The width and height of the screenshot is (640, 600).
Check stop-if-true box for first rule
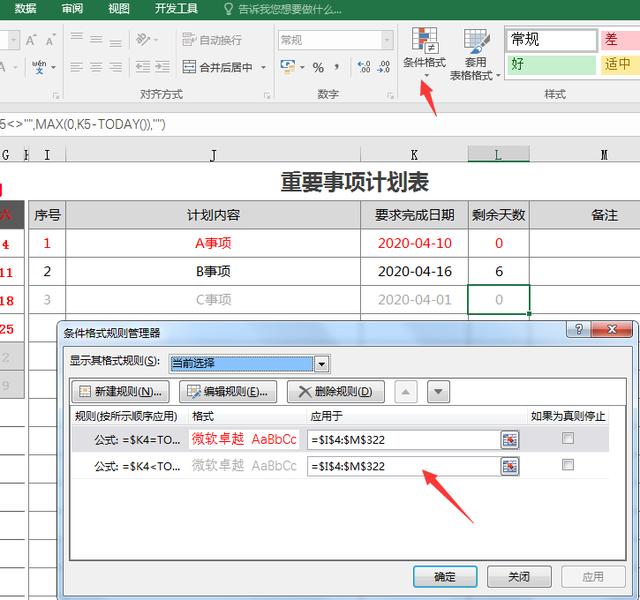click(568, 439)
